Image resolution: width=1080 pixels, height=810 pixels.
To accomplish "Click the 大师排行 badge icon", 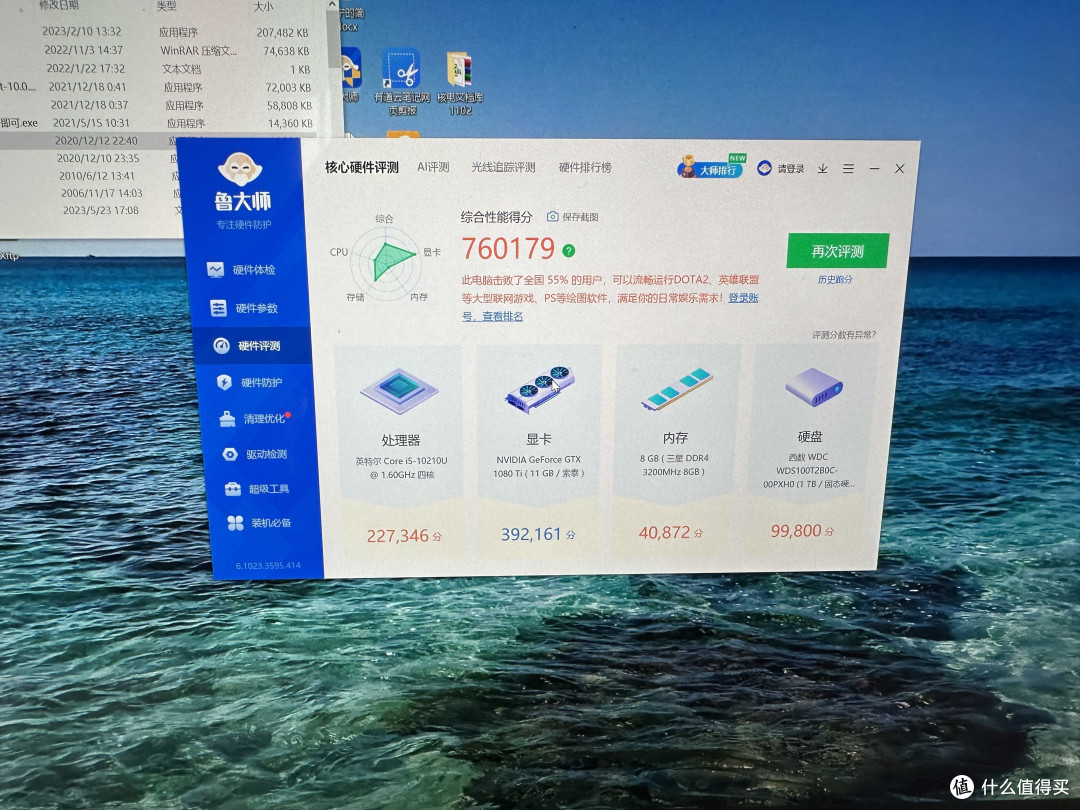I will click(711, 166).
